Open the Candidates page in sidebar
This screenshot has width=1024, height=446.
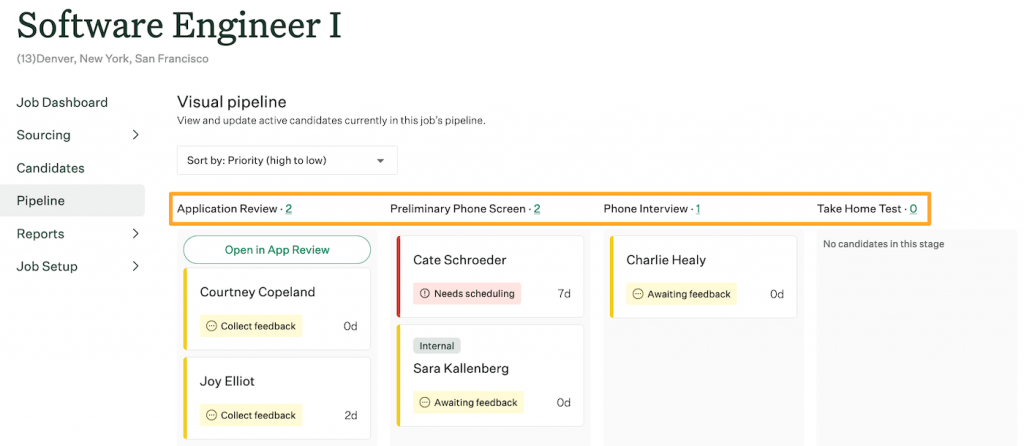(x=50, y=168)
